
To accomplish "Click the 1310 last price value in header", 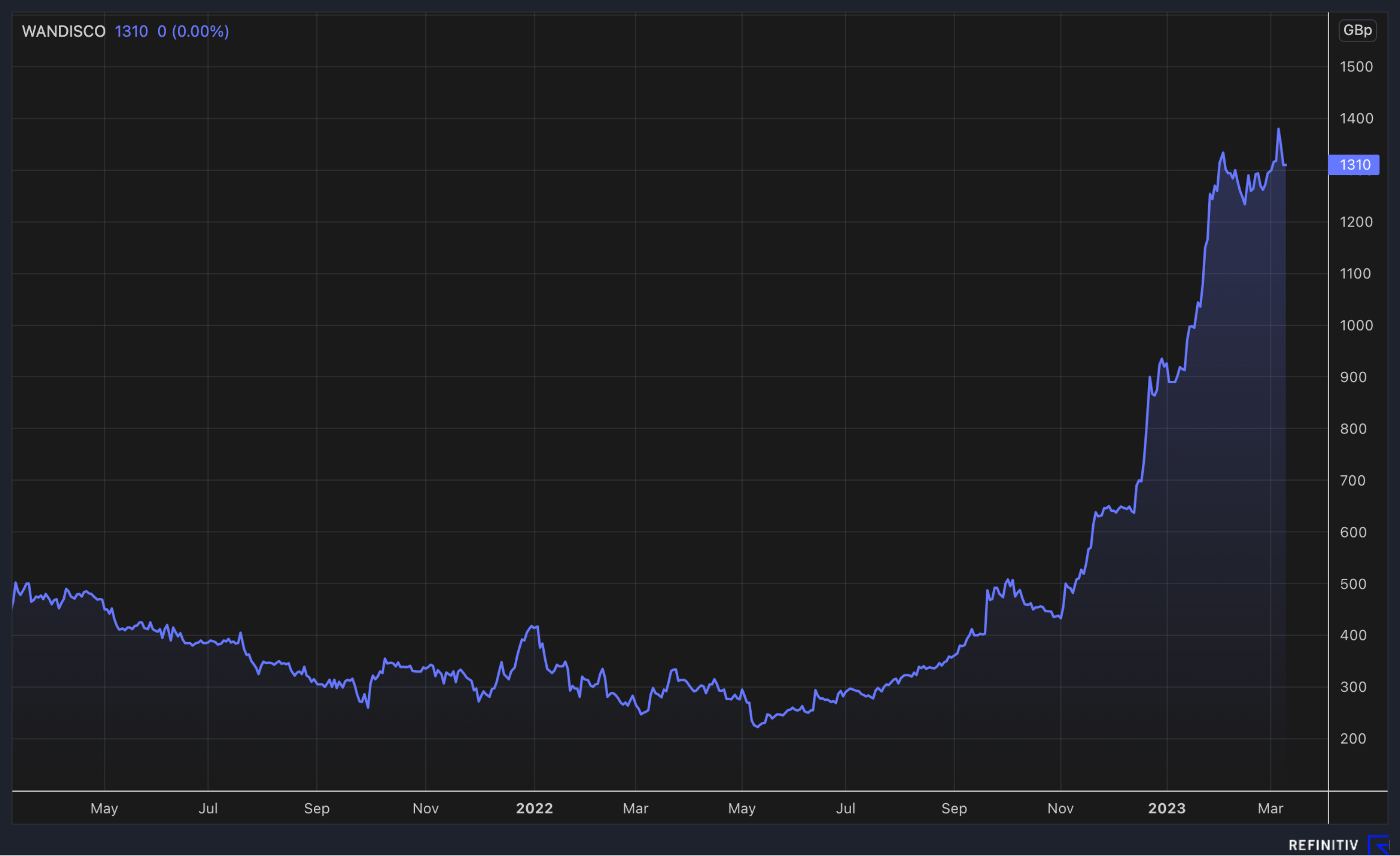I will 131,31.
